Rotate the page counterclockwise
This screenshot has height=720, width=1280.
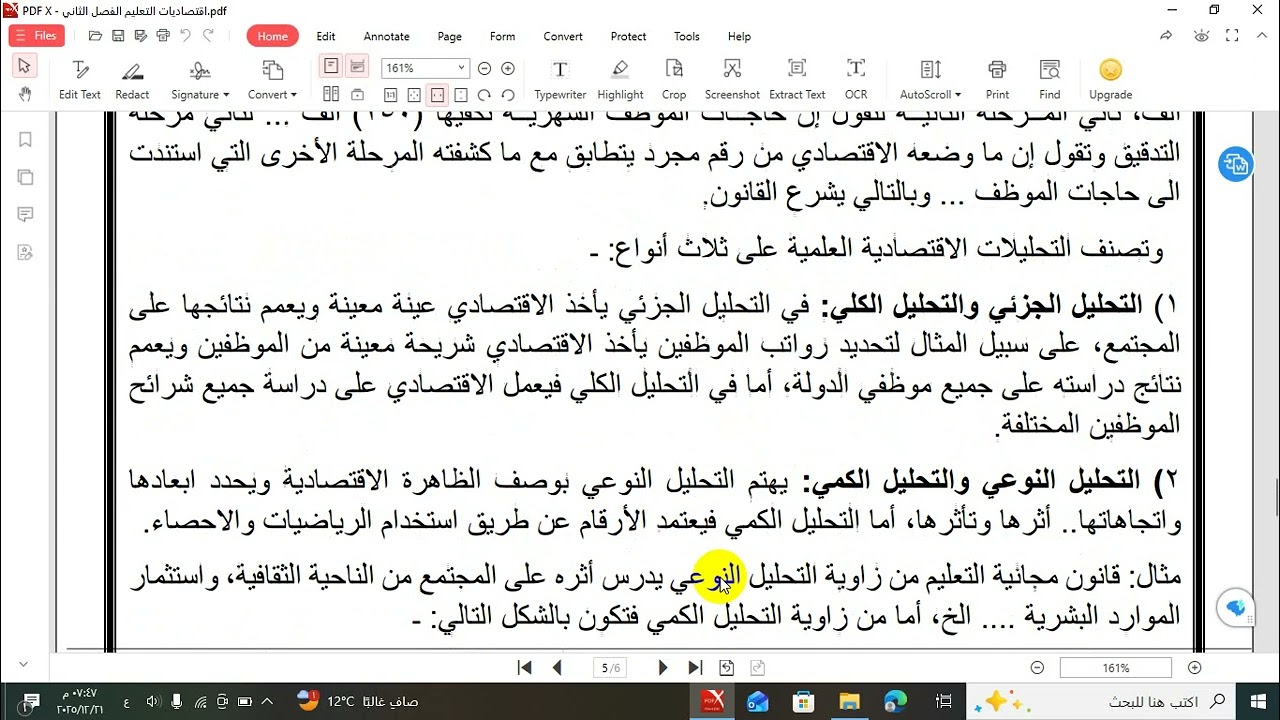coord(508,95)
